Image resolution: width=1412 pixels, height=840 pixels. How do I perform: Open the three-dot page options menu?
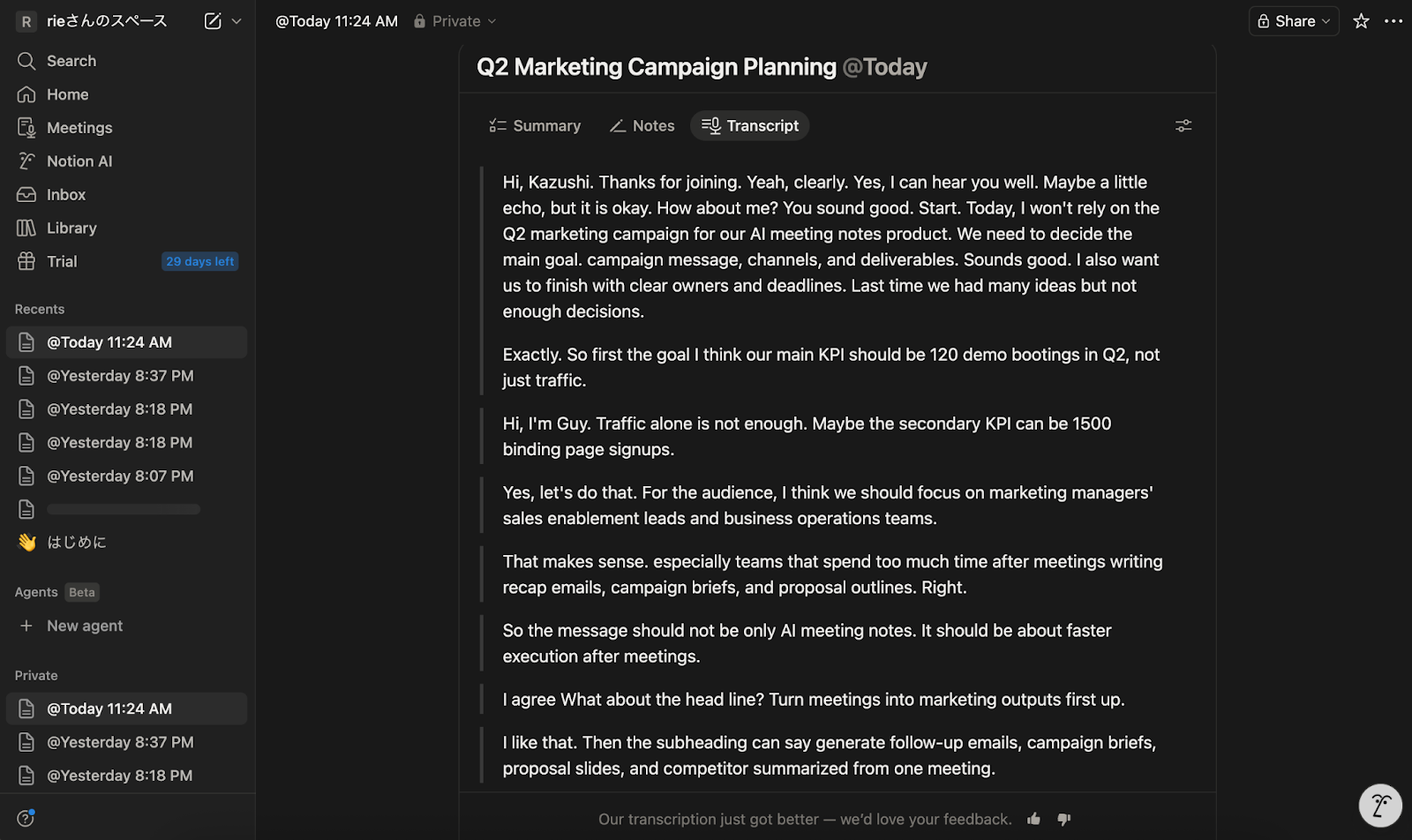1393,21
